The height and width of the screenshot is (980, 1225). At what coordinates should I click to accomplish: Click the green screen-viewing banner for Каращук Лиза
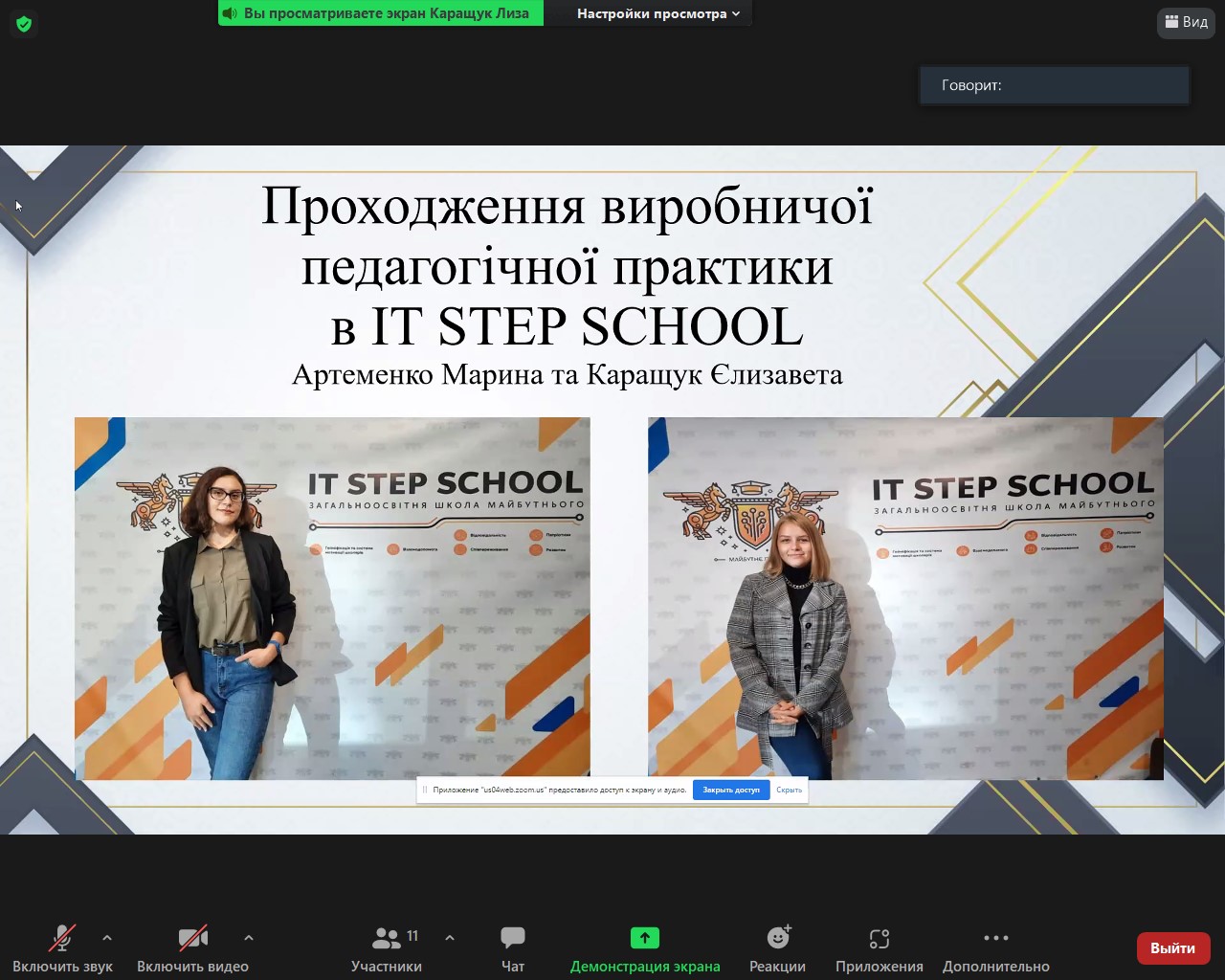pyautogui.click(x=381, y=13)
